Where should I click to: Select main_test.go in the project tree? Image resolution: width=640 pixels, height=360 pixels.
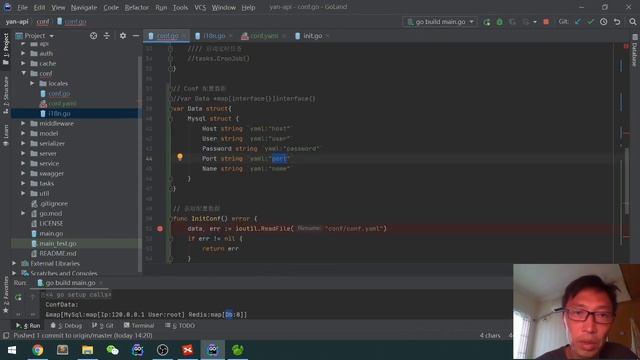coord(58,244)
